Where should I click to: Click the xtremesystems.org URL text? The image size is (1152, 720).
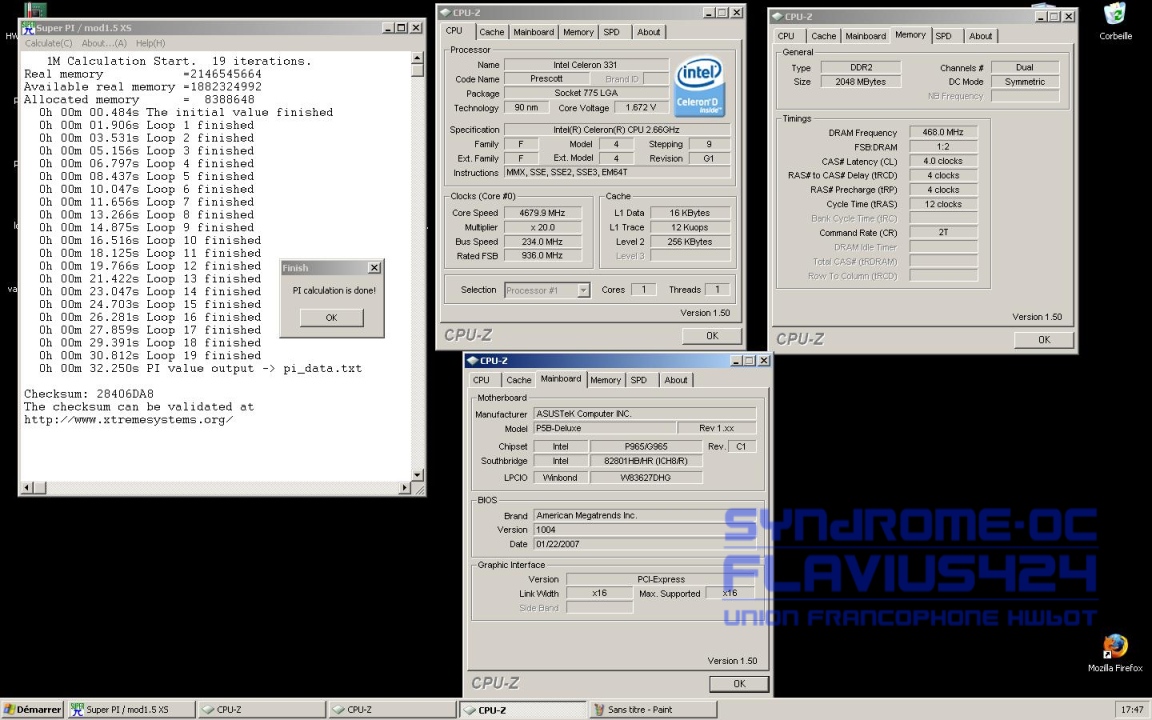[129, 420]
